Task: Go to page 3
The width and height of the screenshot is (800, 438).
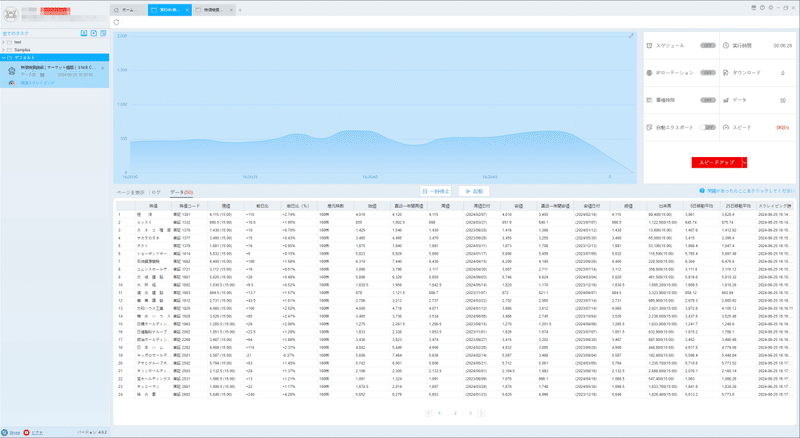Action: click(x=470, y=413)
